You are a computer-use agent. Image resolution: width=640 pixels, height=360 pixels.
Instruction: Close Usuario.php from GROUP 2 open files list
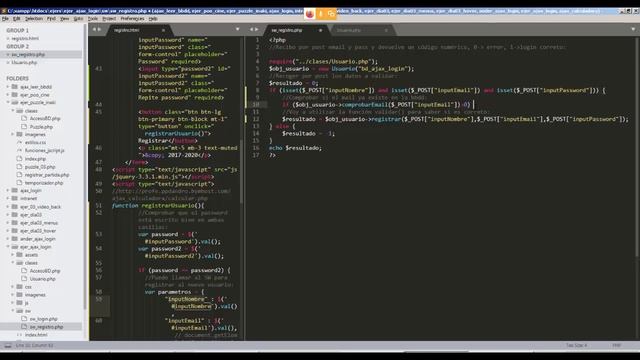(x=8, y=62)
